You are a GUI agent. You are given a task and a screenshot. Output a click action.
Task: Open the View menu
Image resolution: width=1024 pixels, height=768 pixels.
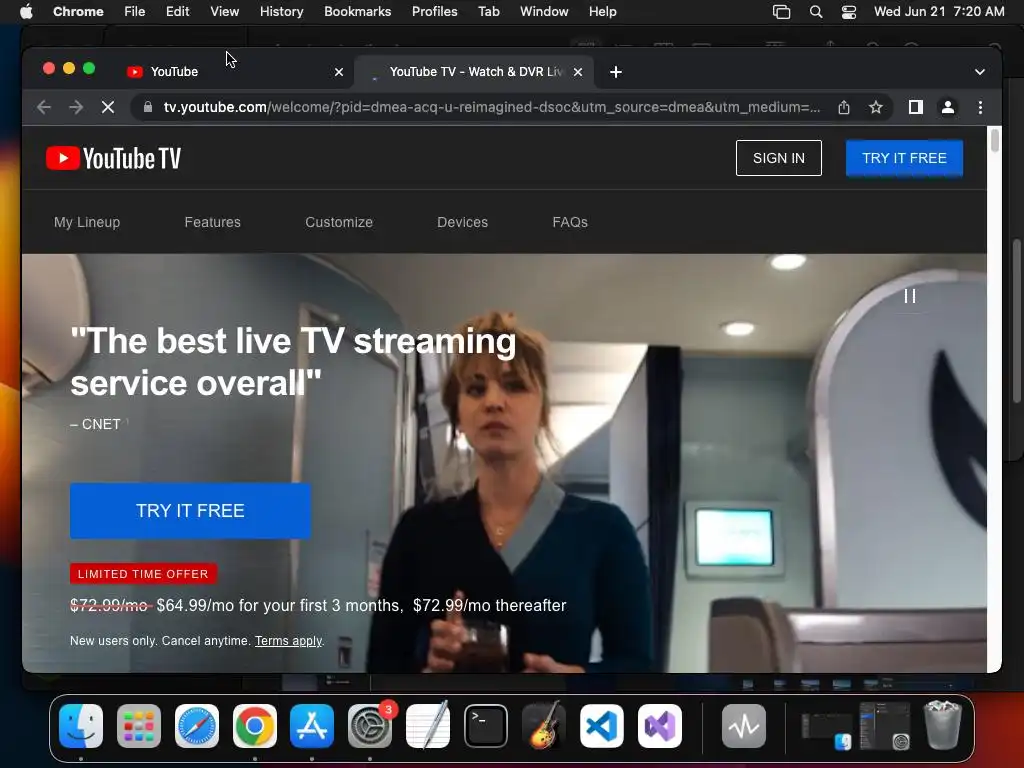[224, 12]
